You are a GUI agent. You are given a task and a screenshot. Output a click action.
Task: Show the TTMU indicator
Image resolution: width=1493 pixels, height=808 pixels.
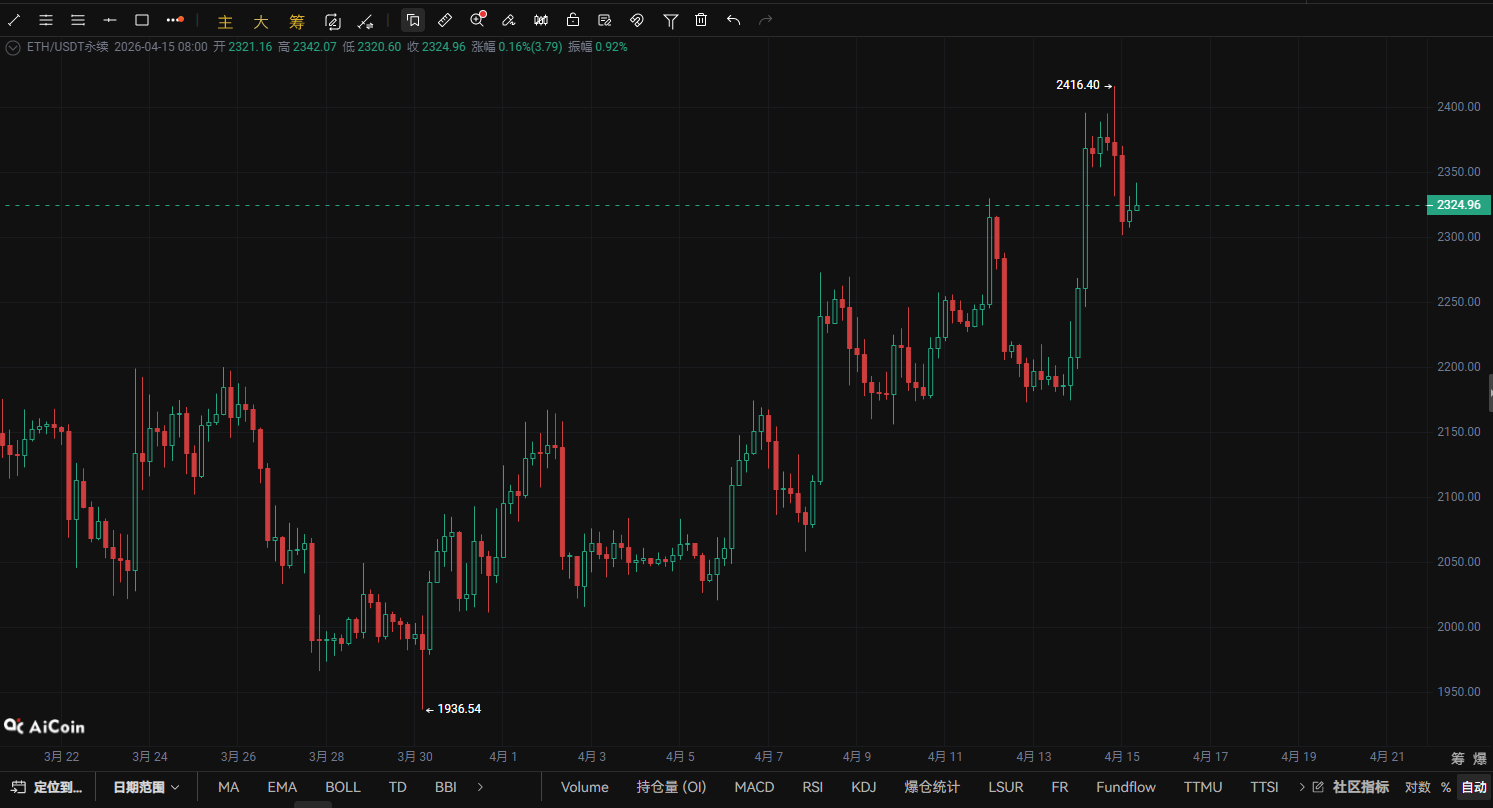1203,787
